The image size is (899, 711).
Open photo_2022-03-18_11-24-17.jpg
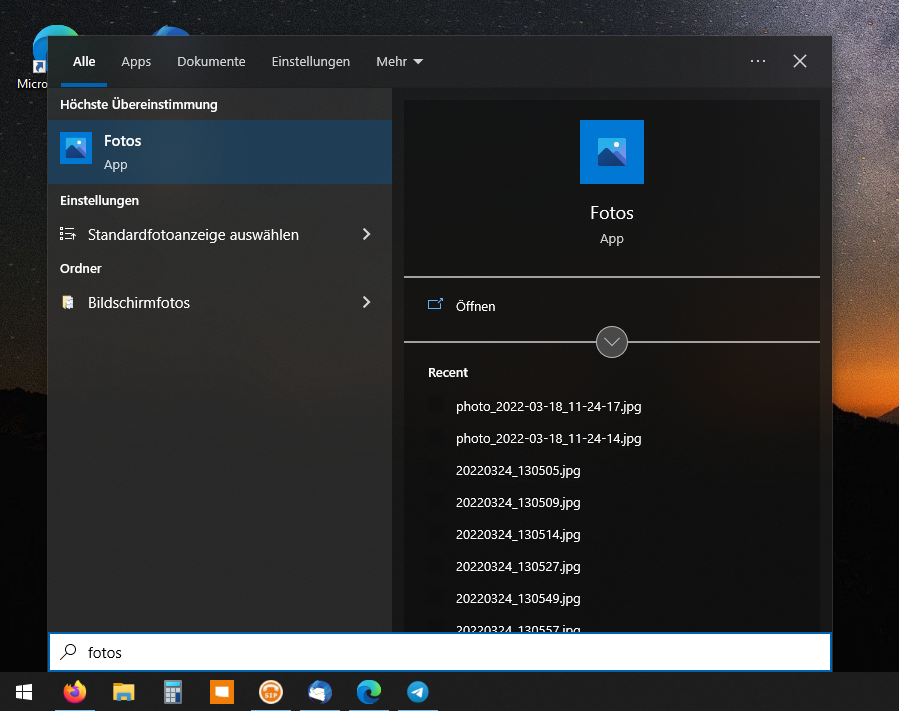[548, 407]
